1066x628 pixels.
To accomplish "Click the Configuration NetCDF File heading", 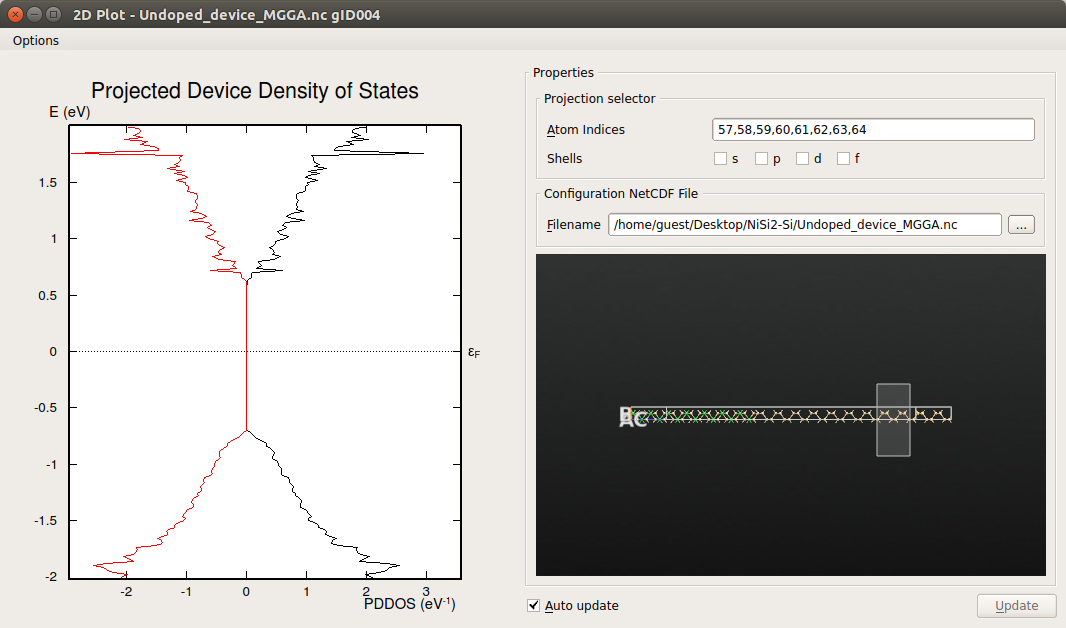I will (621, 194).
